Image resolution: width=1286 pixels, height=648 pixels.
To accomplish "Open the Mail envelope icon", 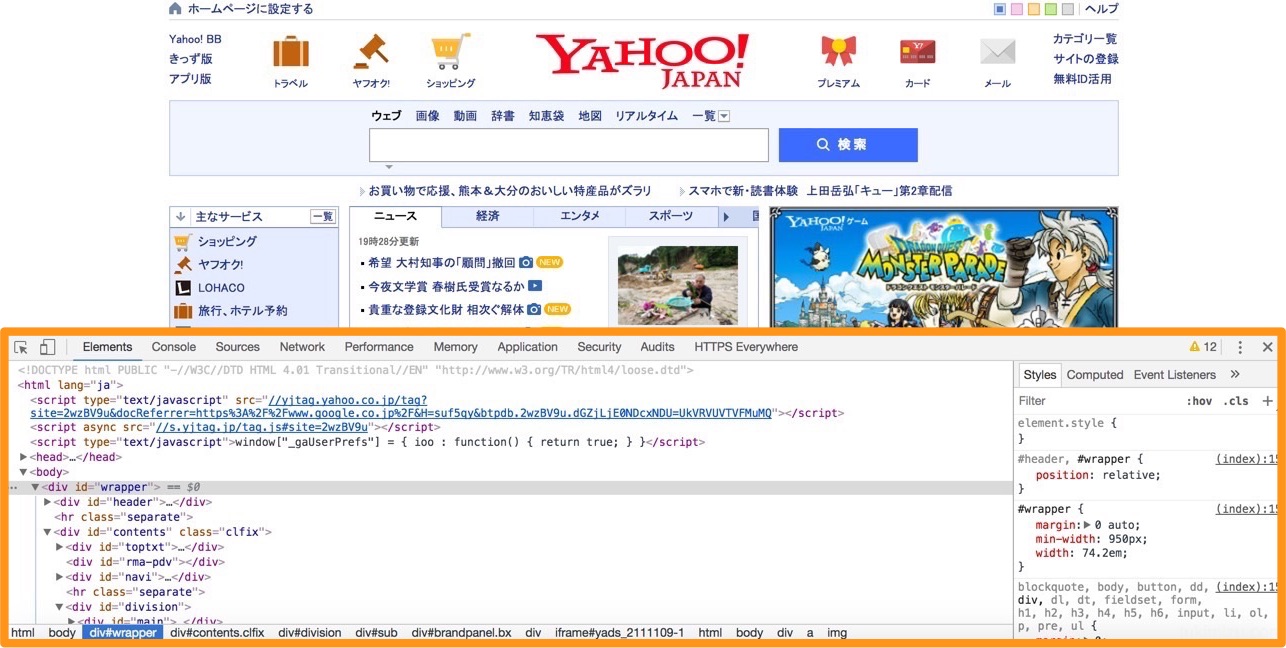I will pos(997,52).
